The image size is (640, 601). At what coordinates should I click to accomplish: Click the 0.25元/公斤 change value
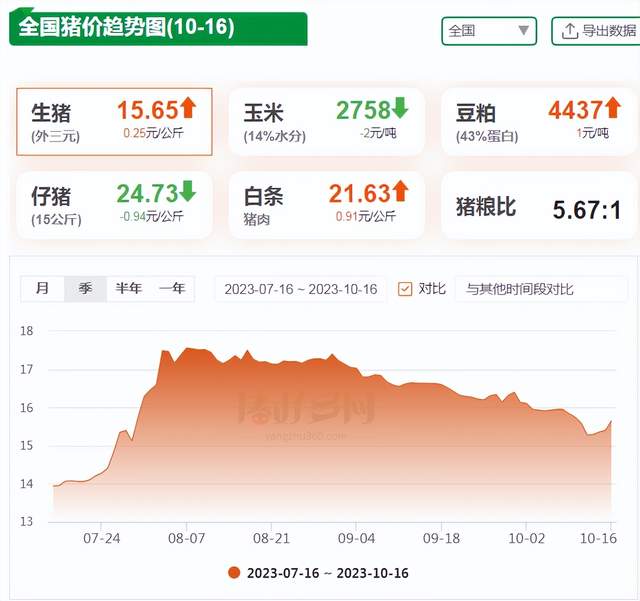153,133
